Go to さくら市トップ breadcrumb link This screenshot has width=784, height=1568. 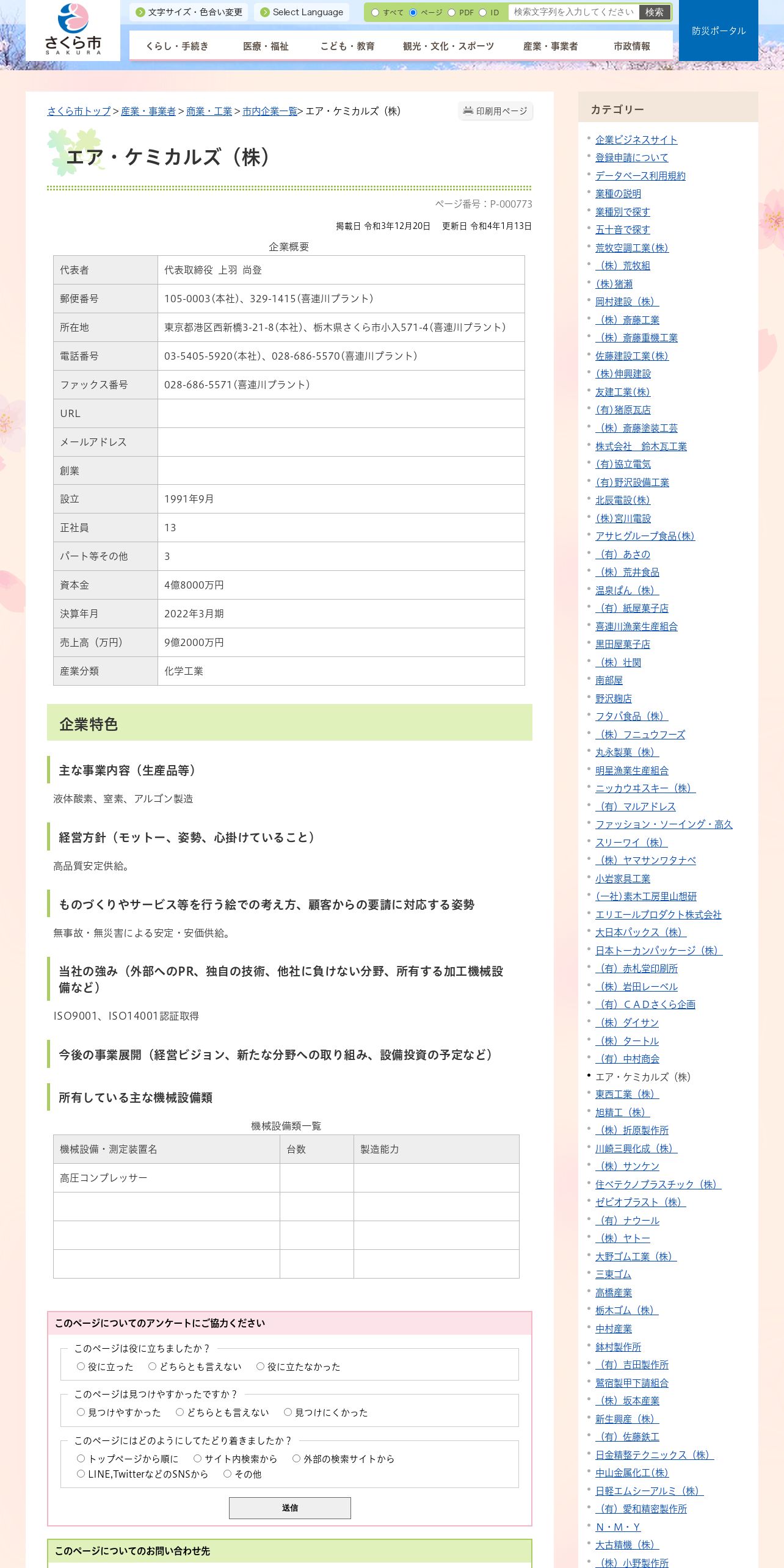(79, 111)
